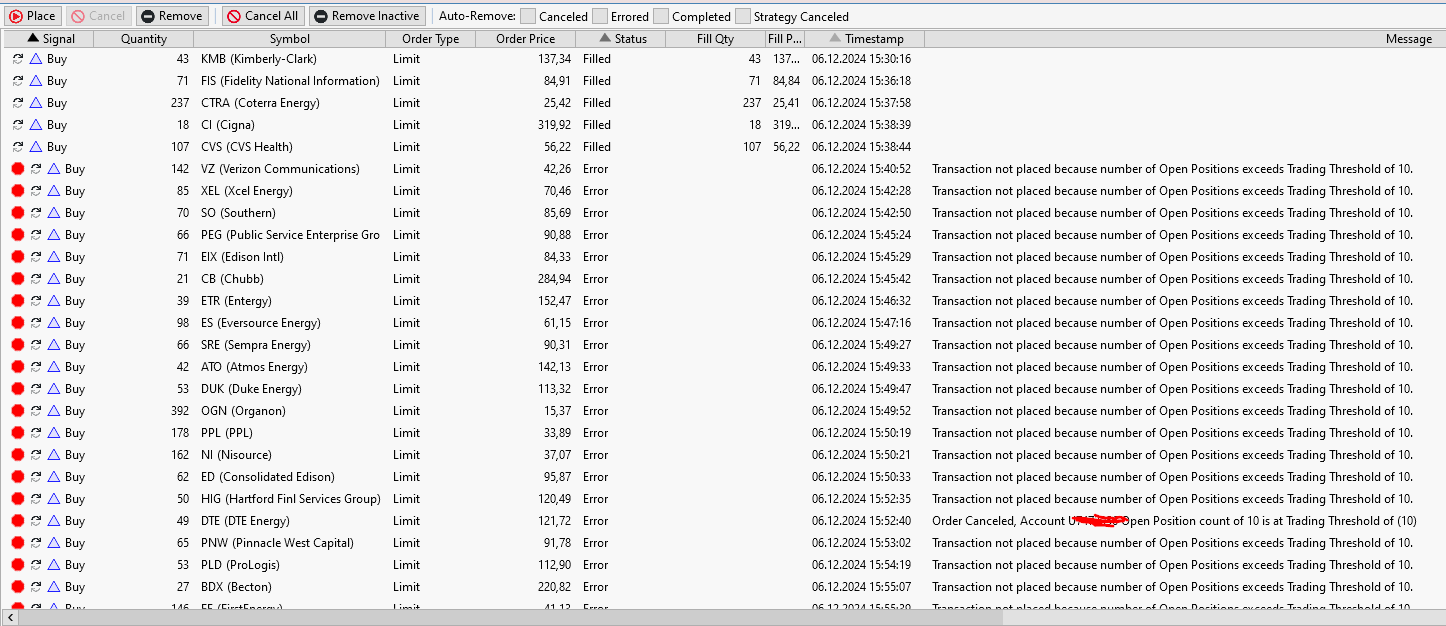This screenshot has width=1446, height=626.
Task: Click the 'Error' status on the XEL row
Action: click(596, 191)
